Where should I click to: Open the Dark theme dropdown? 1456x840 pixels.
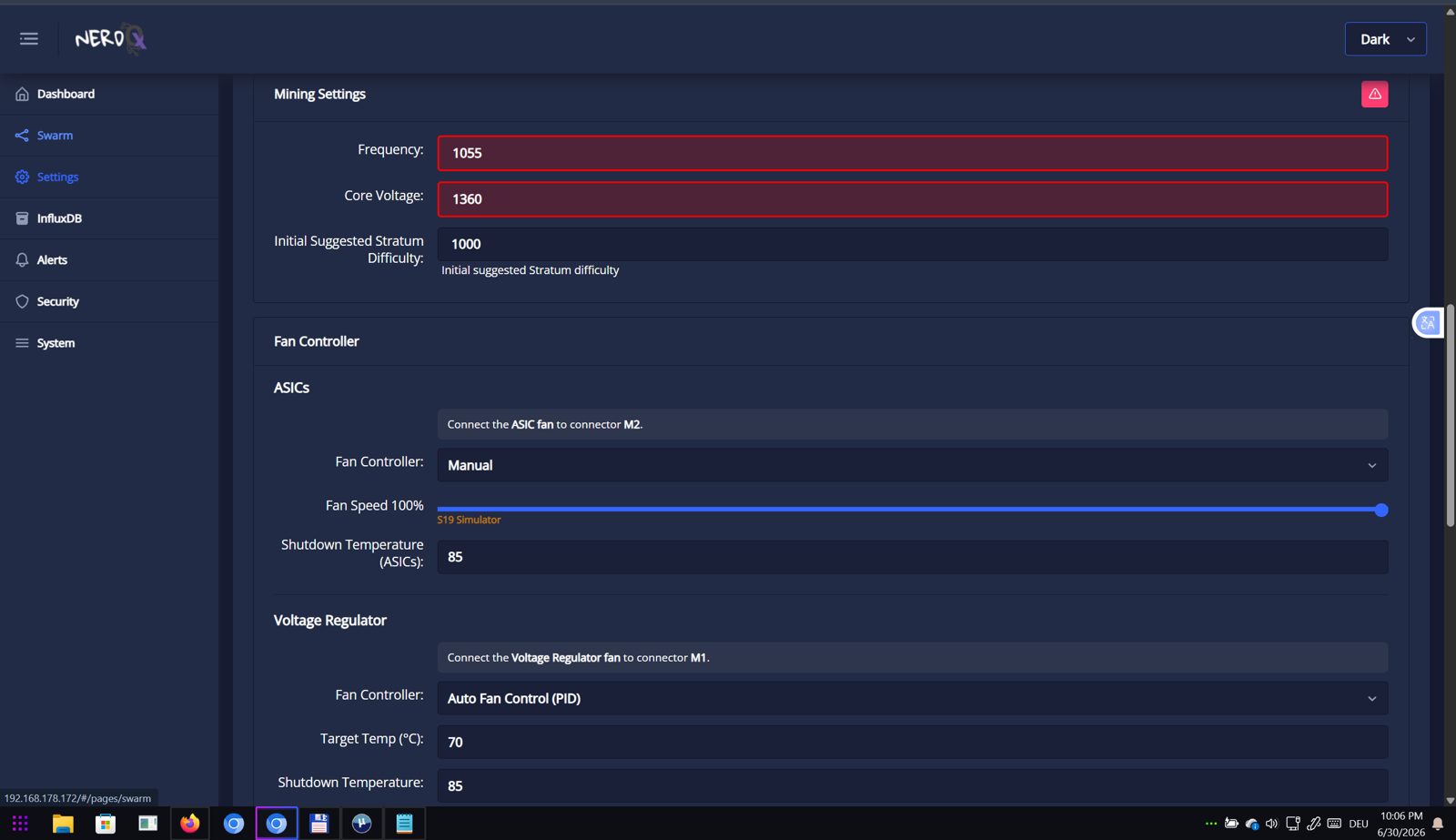(x=1385, y=39)
